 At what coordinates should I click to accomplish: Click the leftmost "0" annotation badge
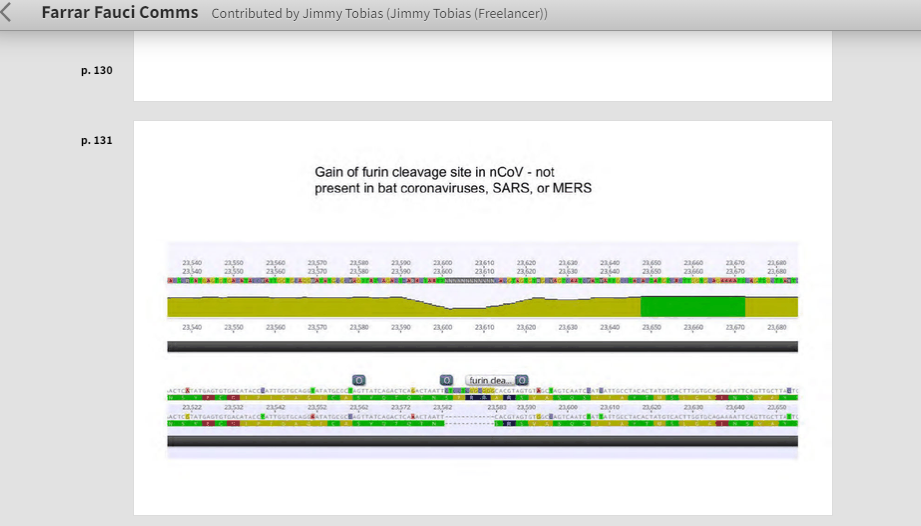359,381
